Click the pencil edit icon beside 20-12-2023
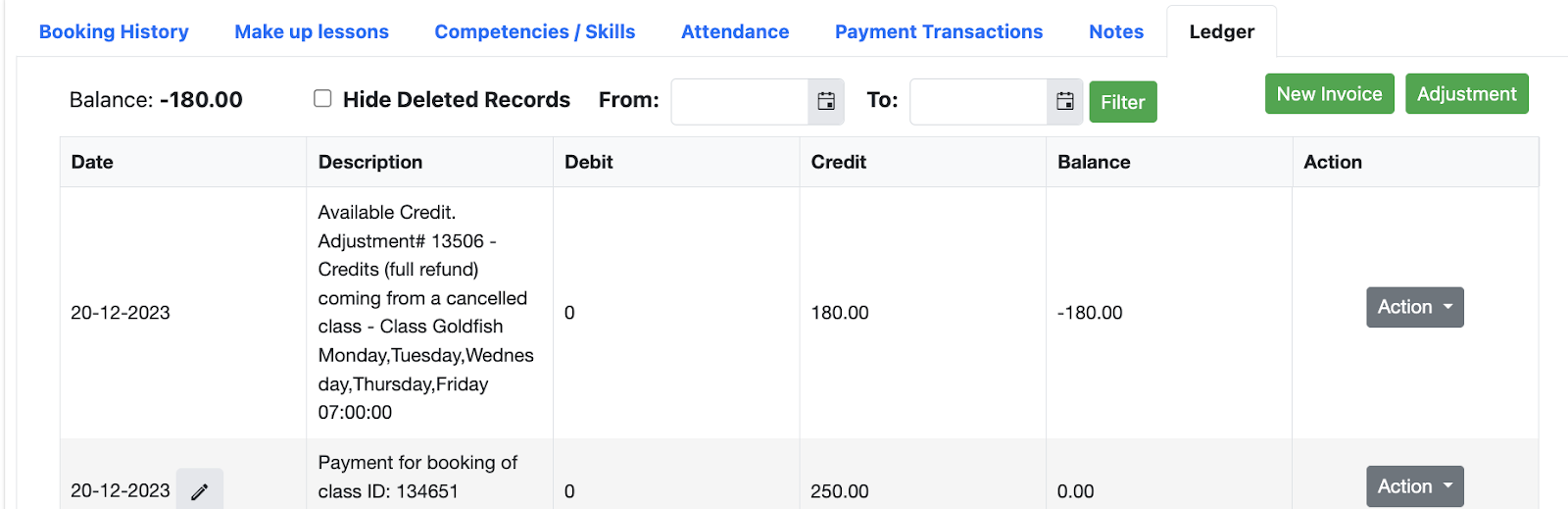 (200, 491)
